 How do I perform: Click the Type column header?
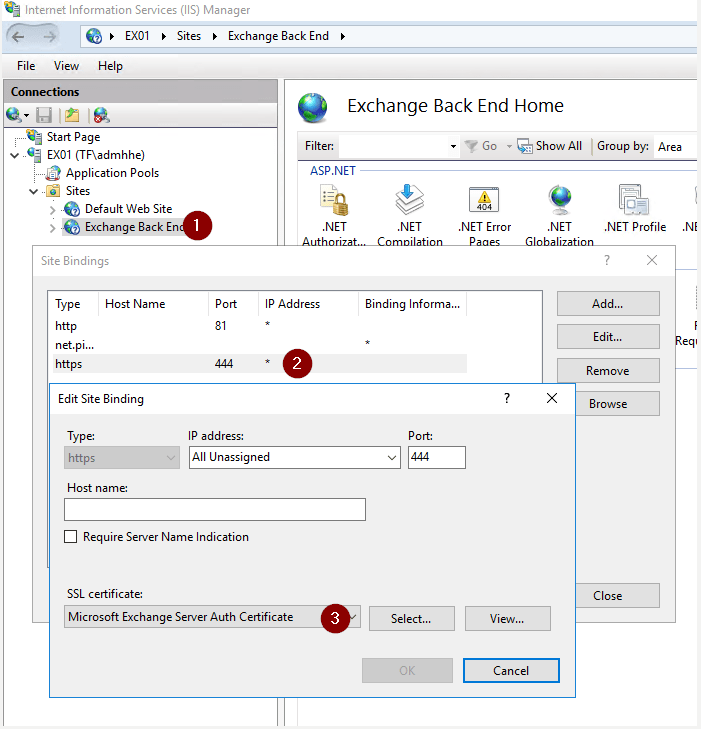pyautogui.click(x=74, y=304)
